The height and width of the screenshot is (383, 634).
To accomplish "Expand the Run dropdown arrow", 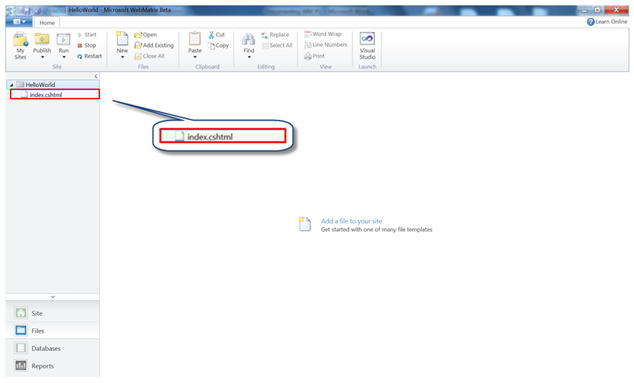I will pyautogui.click(x=63, y=57).
